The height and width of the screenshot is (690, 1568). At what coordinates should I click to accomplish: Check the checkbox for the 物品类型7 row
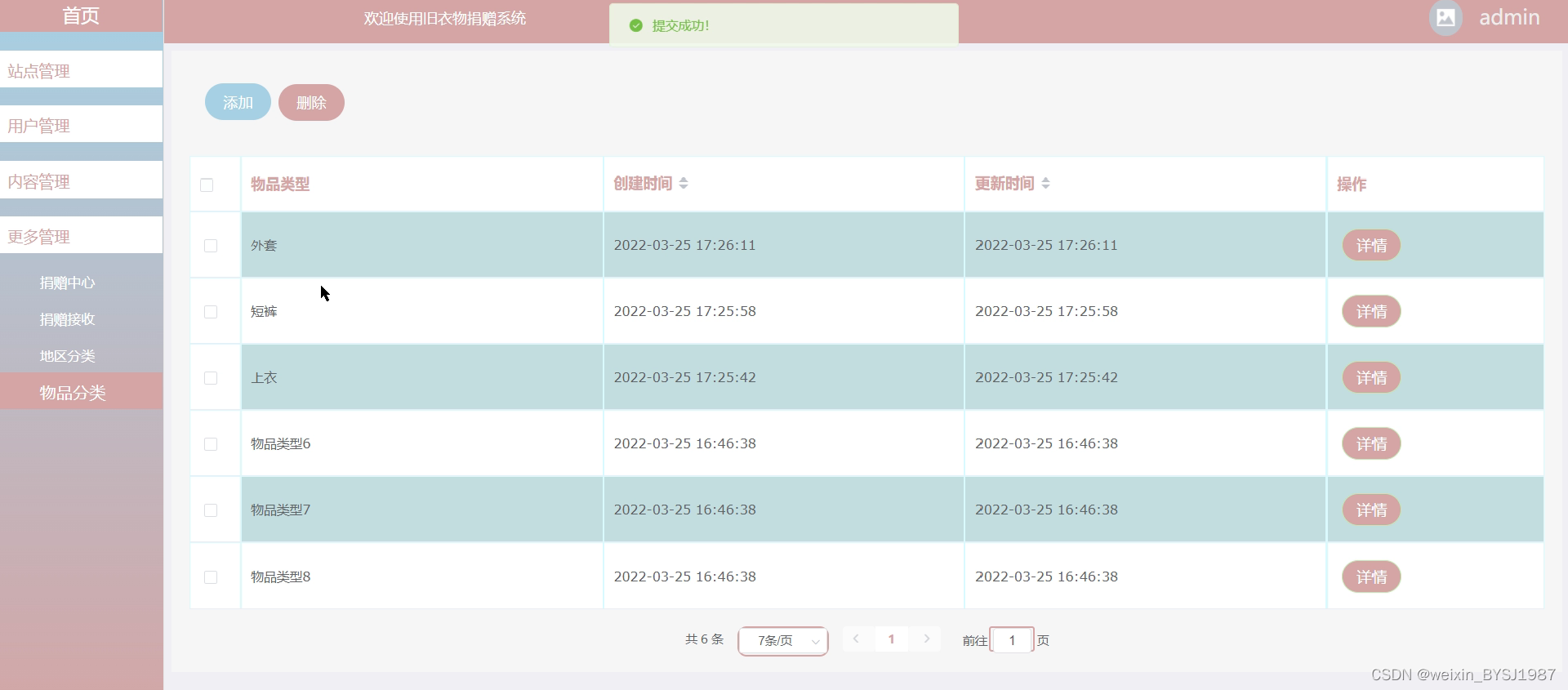click(x=211, y=510)
